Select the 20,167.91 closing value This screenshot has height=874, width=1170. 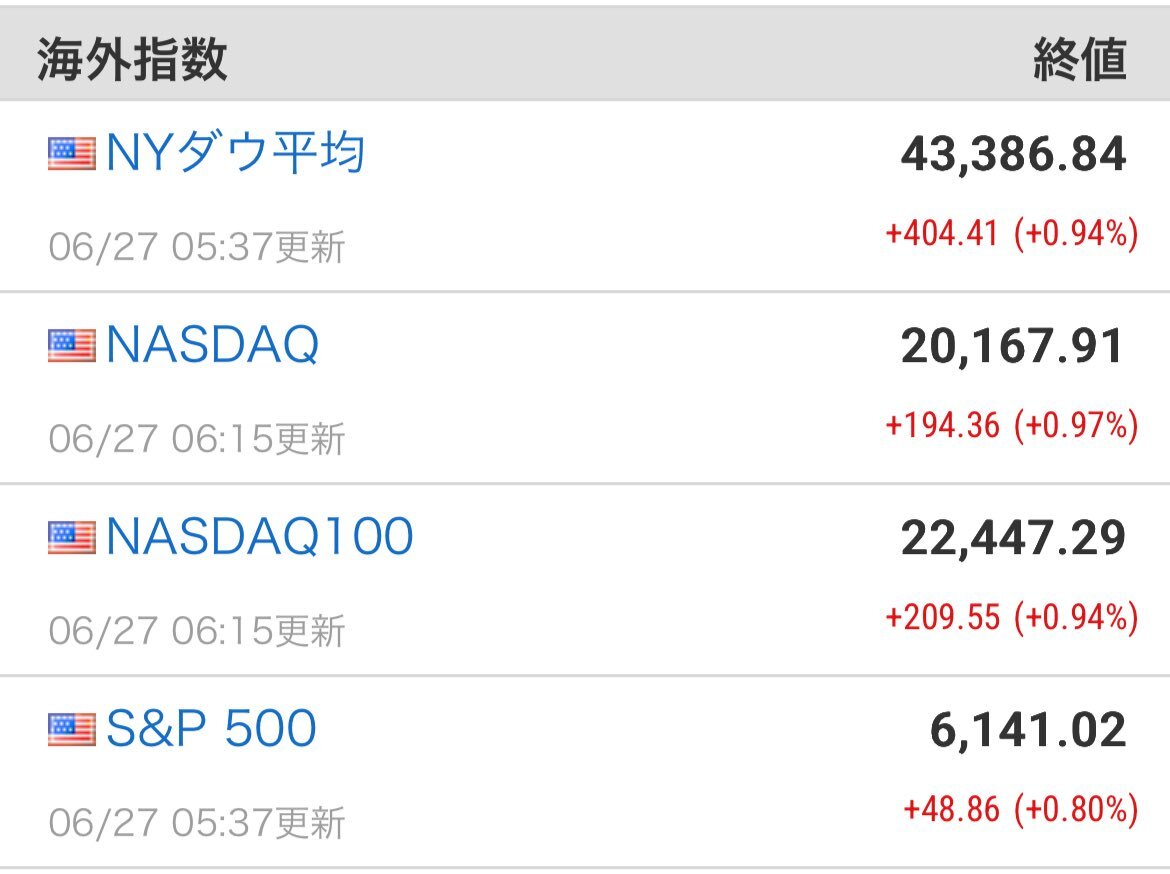pyautogui.click(x=1012, y=346)
